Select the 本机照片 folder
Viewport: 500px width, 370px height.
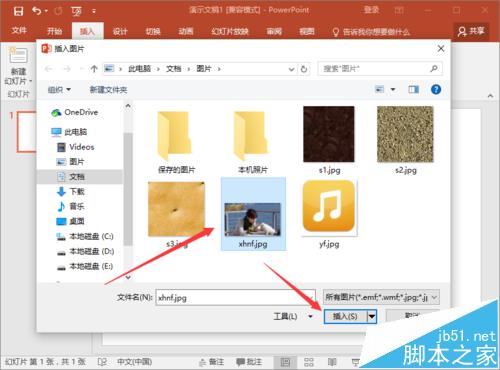253,142
